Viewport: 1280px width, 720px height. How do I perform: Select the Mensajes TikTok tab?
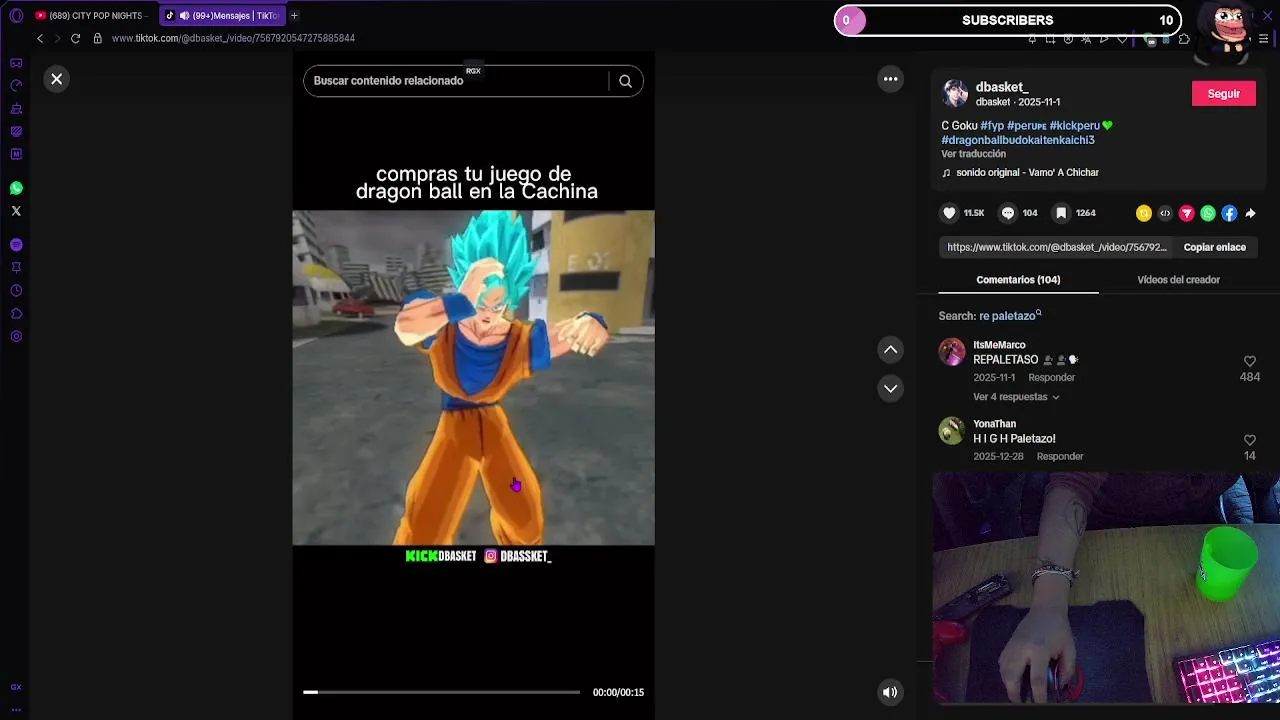click(x=223, y=16)
